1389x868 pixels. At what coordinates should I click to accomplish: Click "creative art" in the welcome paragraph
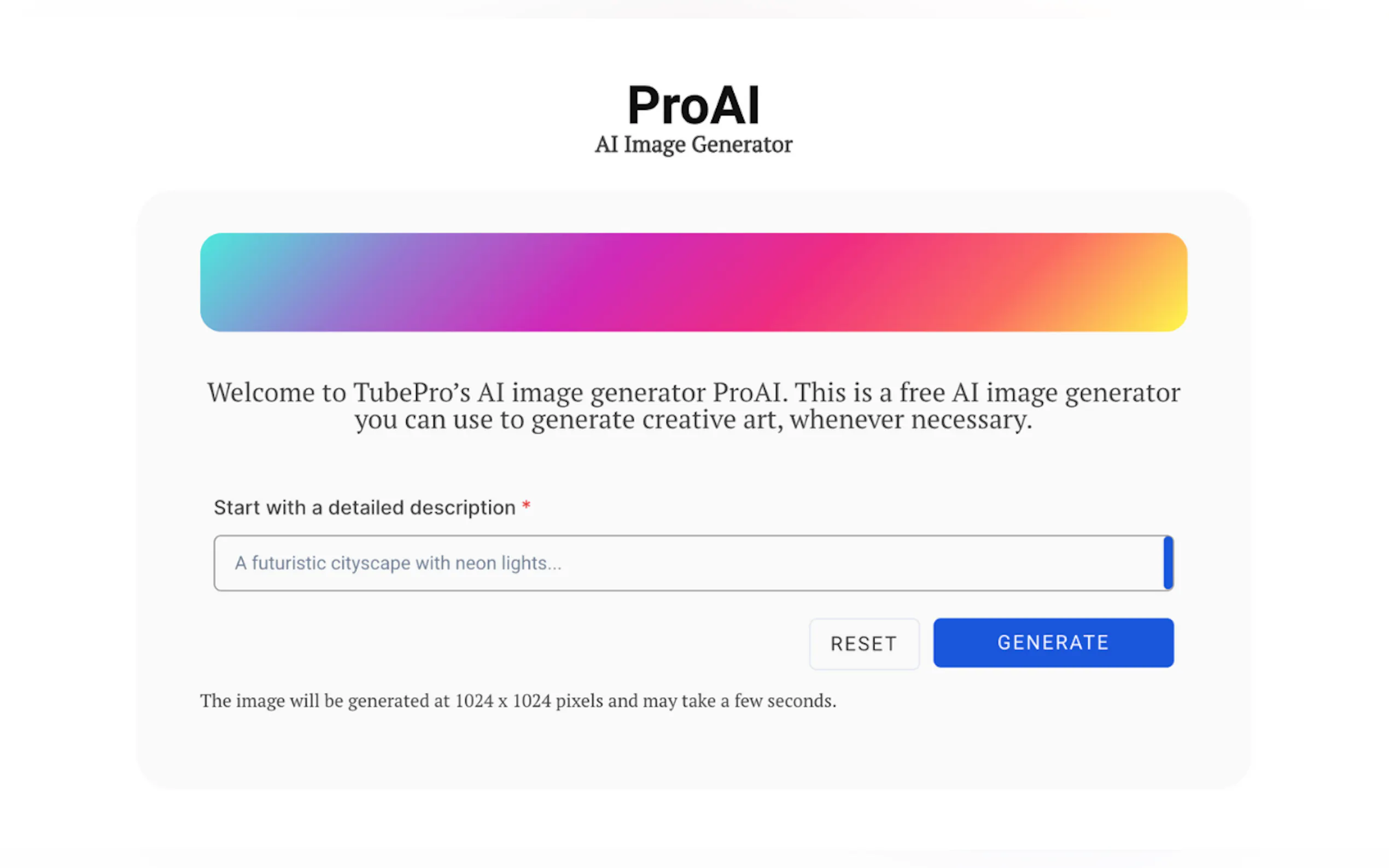coord(712,420)
